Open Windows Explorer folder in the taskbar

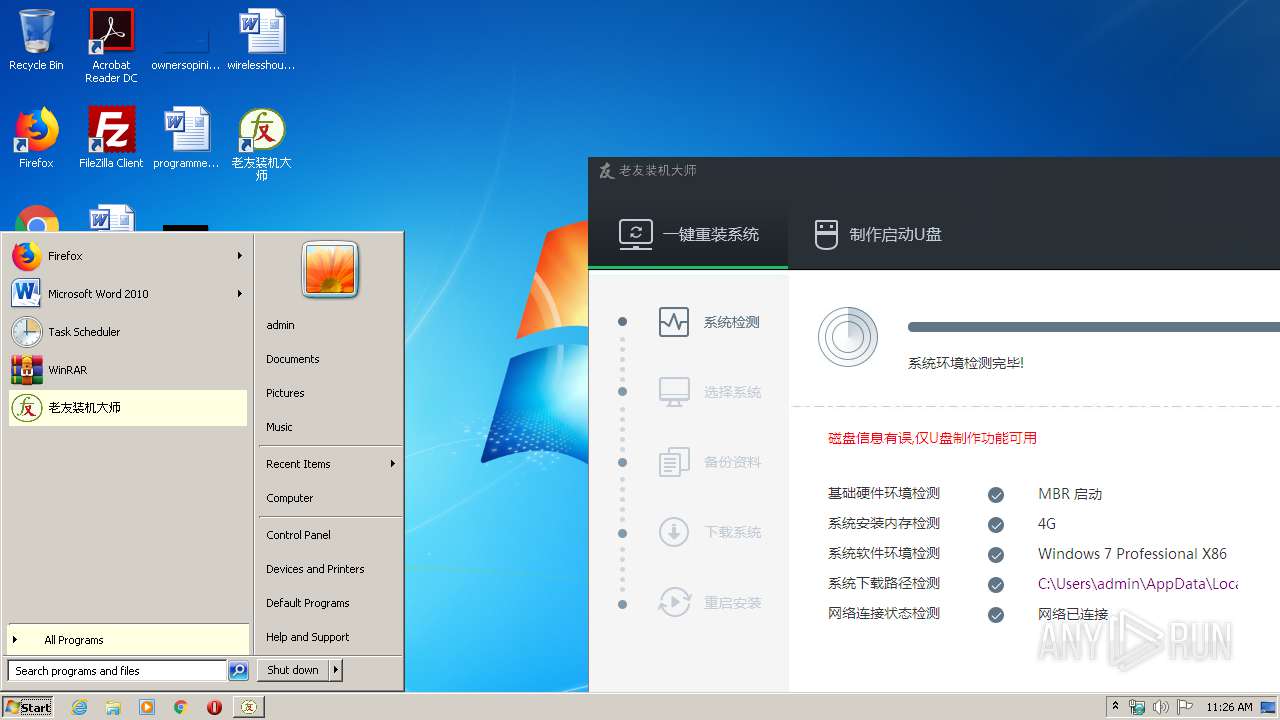click(113, 707)
